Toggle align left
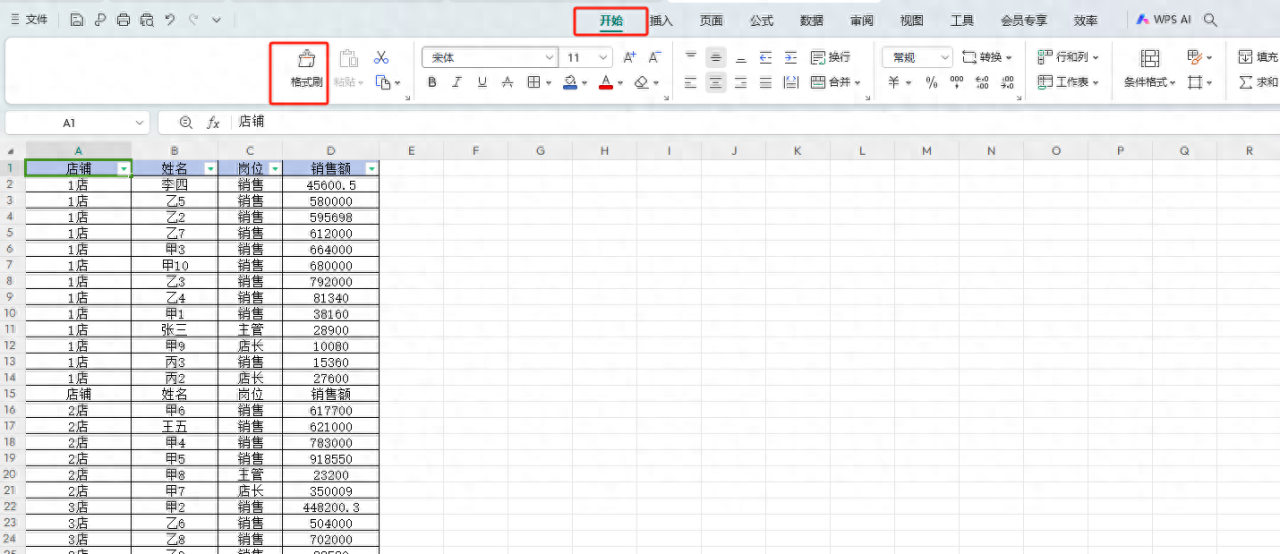Viewport: 1280px width, 554px height. tap(691, 83)
